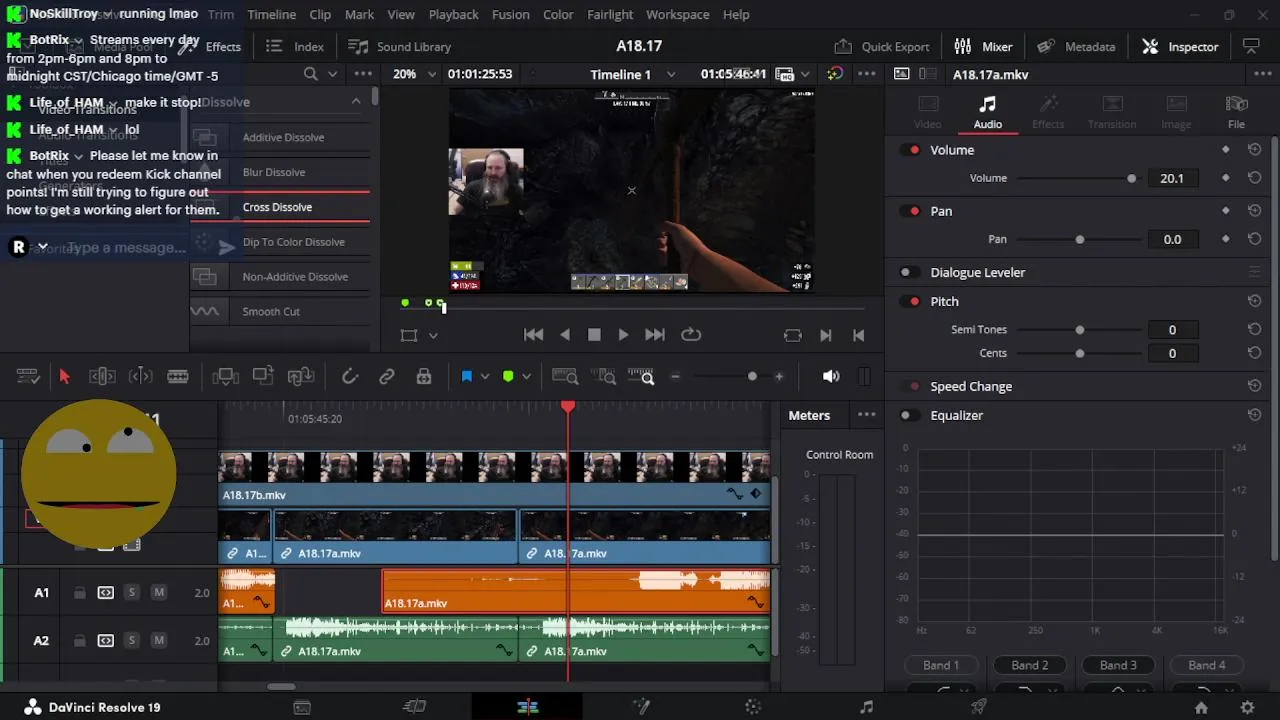Open the Sound Library panel

tap(399, 47)
